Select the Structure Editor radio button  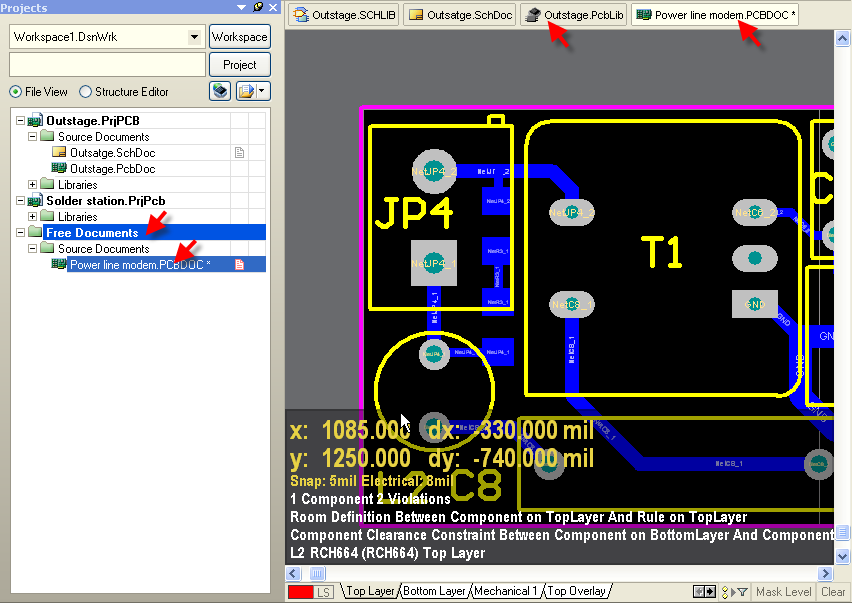click(x=86, y=92)
